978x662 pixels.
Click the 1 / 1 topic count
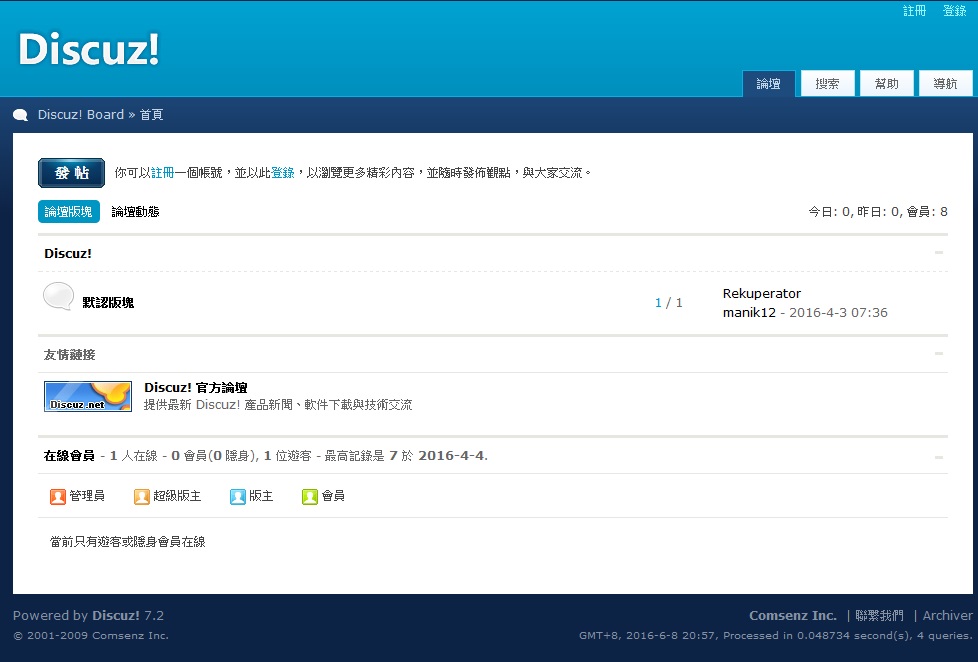pos(669,303)
